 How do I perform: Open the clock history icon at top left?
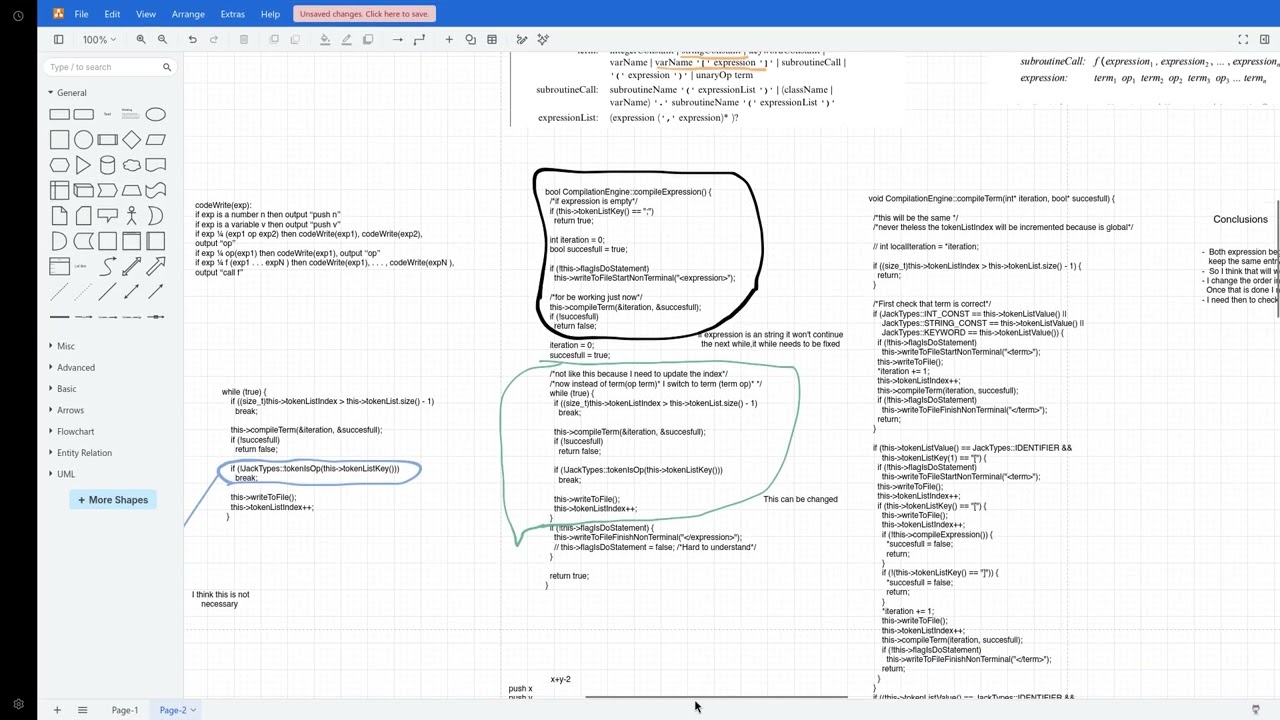18,16
